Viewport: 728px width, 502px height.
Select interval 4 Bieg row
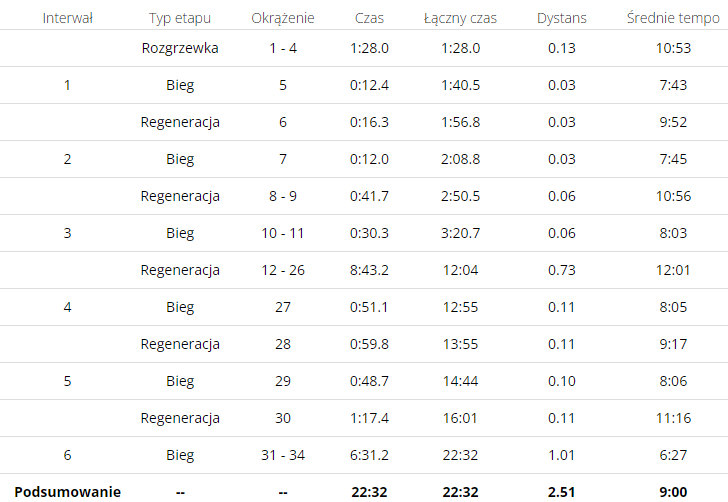364,307
